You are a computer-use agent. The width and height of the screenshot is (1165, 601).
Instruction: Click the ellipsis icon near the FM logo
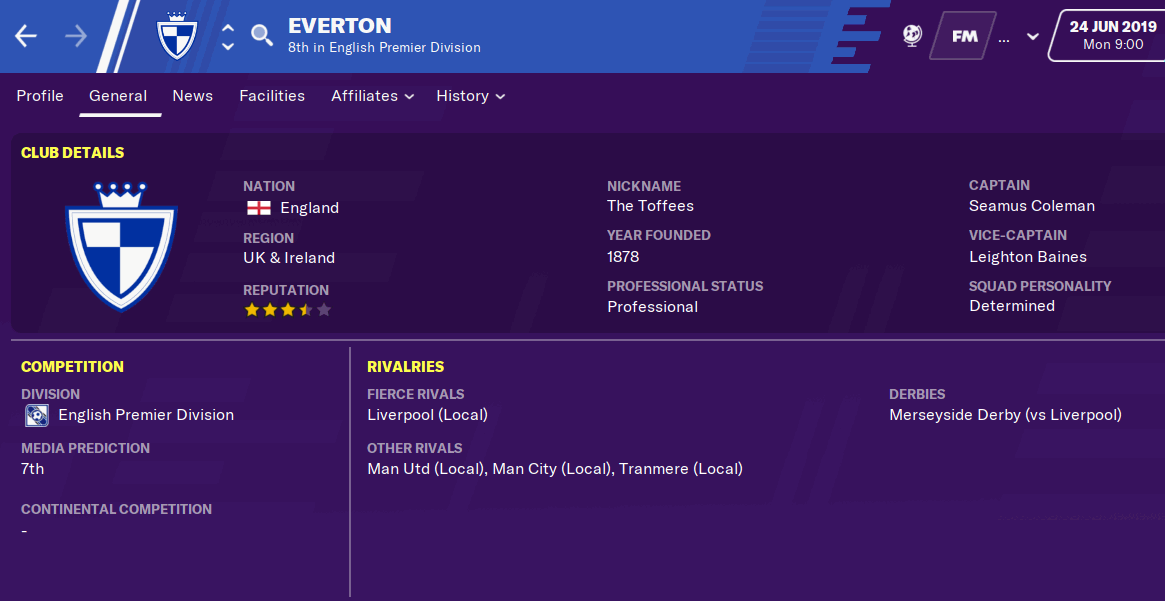pos(1001,38)
